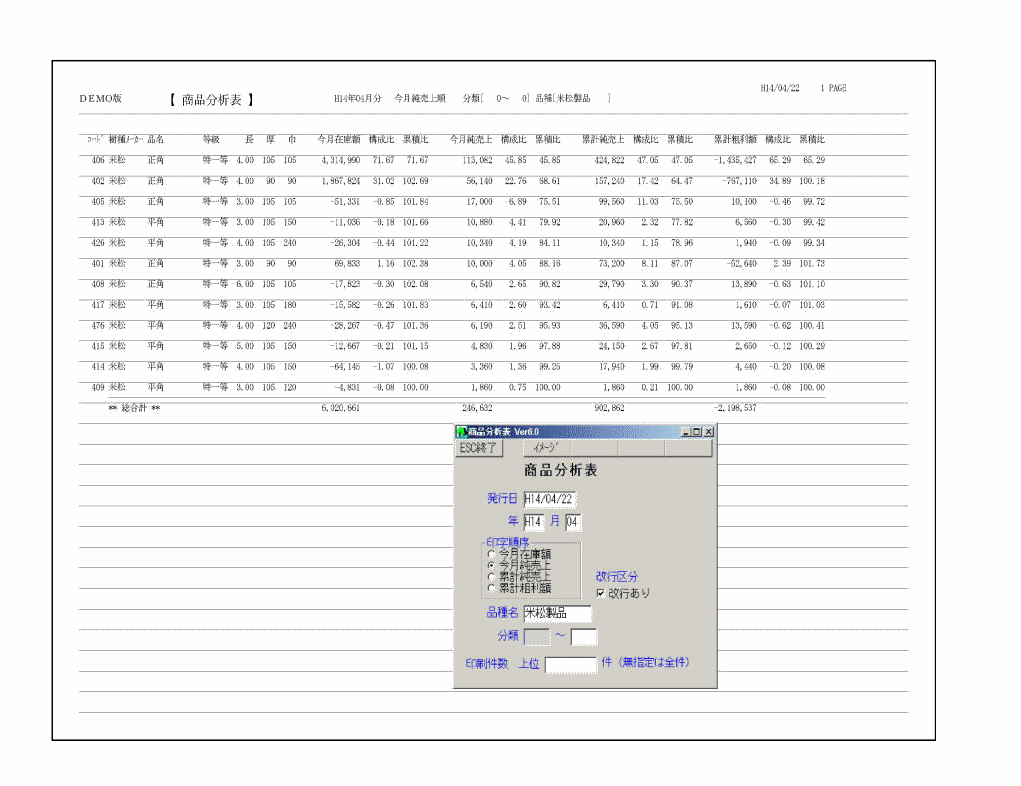Click the 分類 range end field
Screen dimensions: 1021x786
tap(583, 636)
